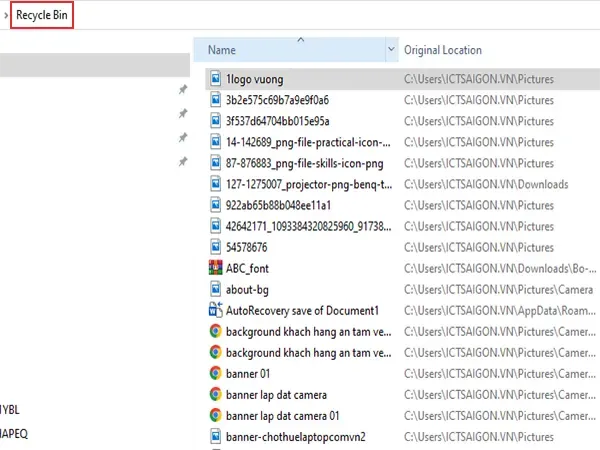
Task: Expand the breadcrumb chevron before Recycle Bin
Action: coord(6,15)
